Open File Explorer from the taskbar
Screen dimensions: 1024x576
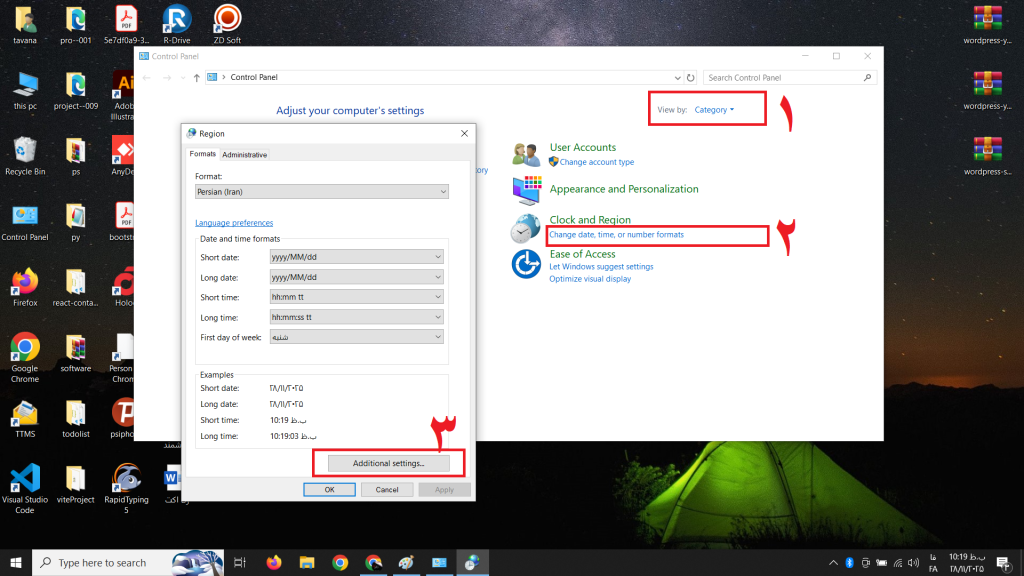pos(307,562)
